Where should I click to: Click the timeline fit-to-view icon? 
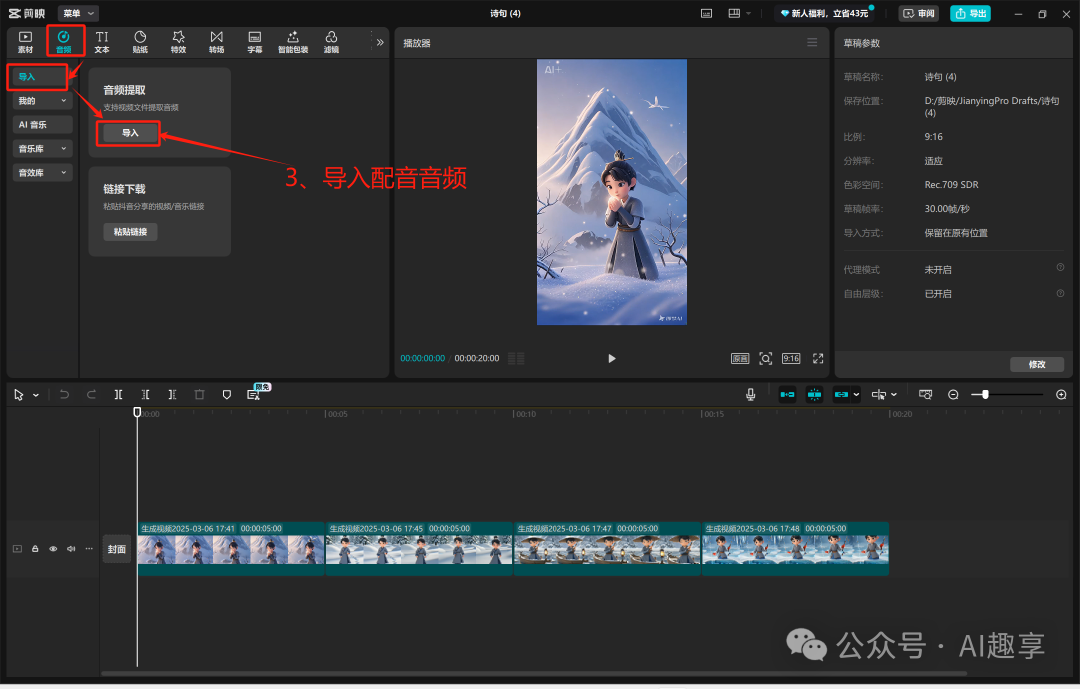point(926,395)
